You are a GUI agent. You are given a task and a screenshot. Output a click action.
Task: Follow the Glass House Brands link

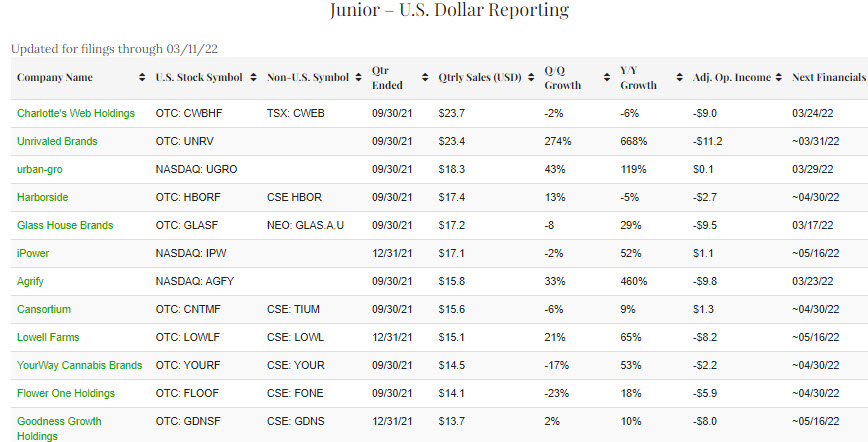[65, 225]
